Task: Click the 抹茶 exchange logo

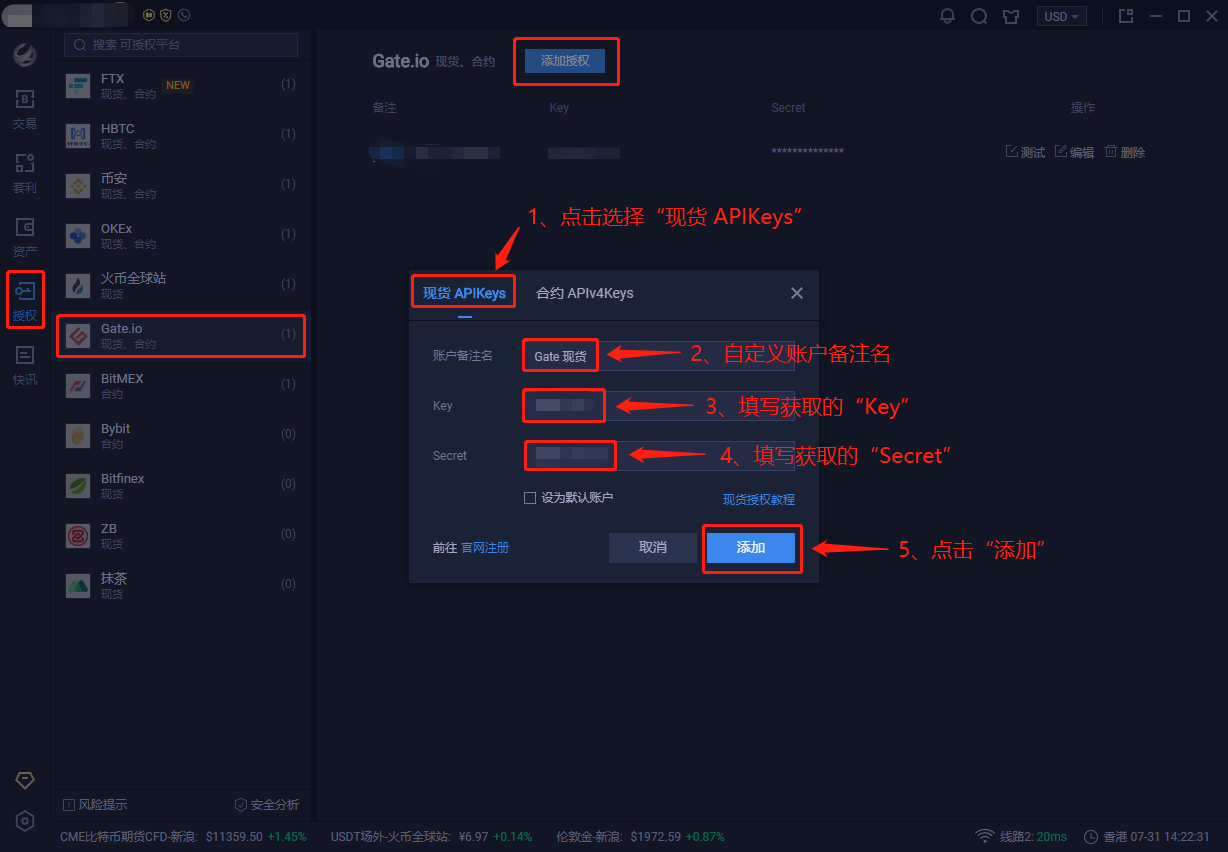Action: pyautogui.click(x=78, y=586)
